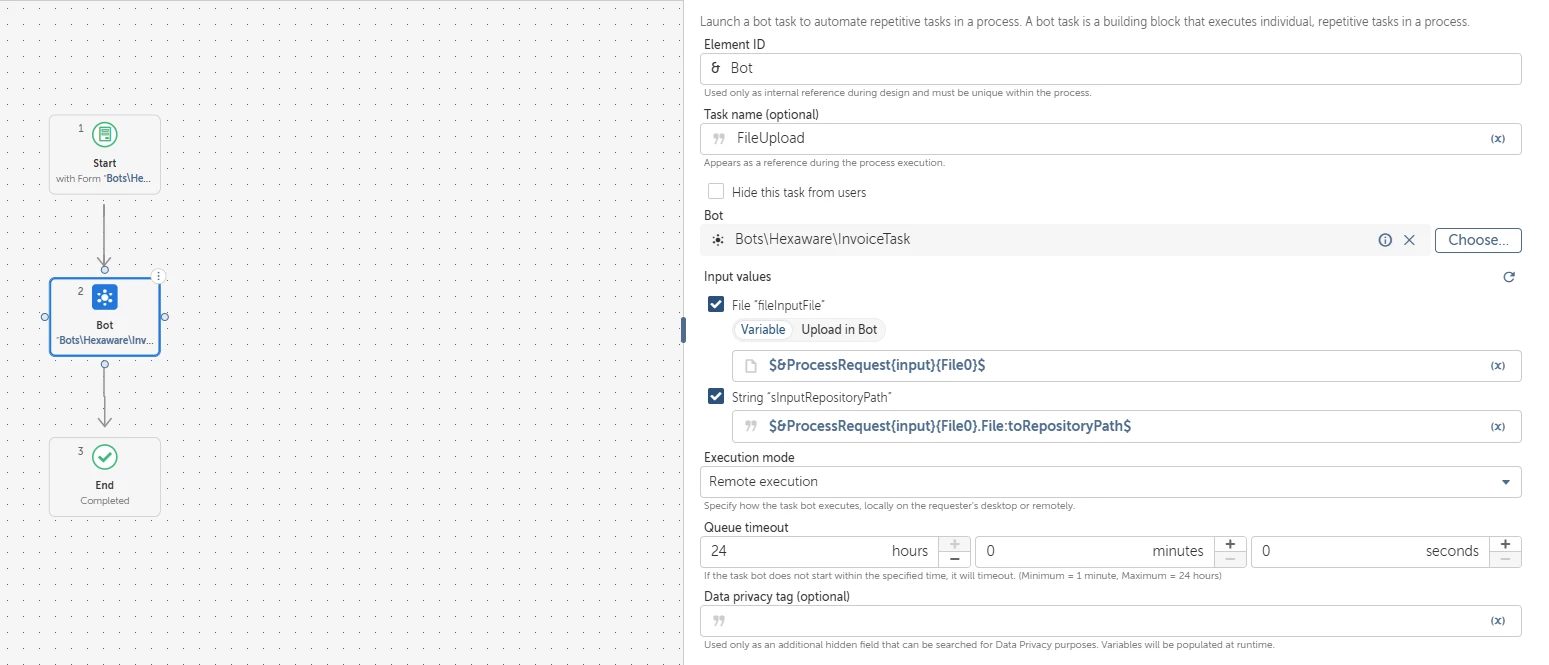
Task: Uncheck String sInputRepositoryPath checkbox
Action: (716, 397)
